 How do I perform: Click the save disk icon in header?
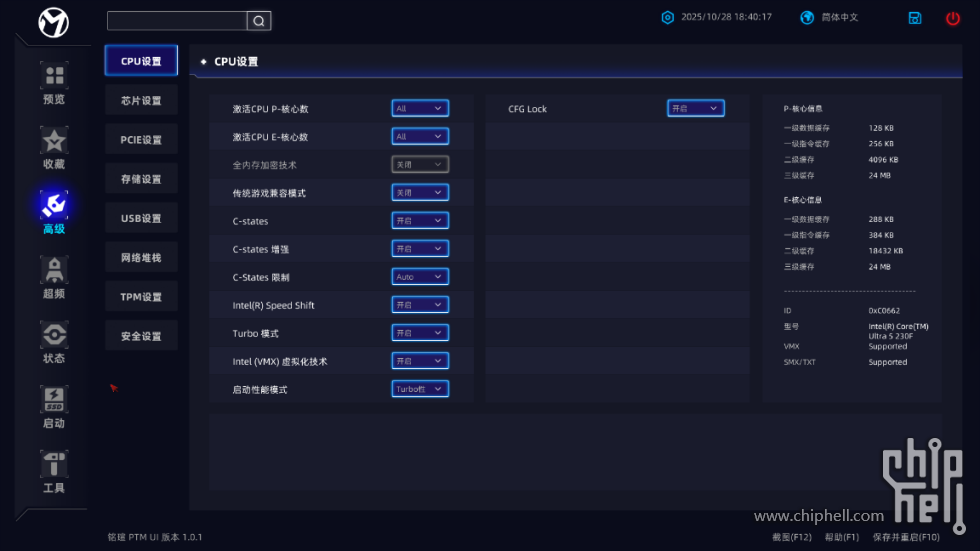tap(914, 18)
